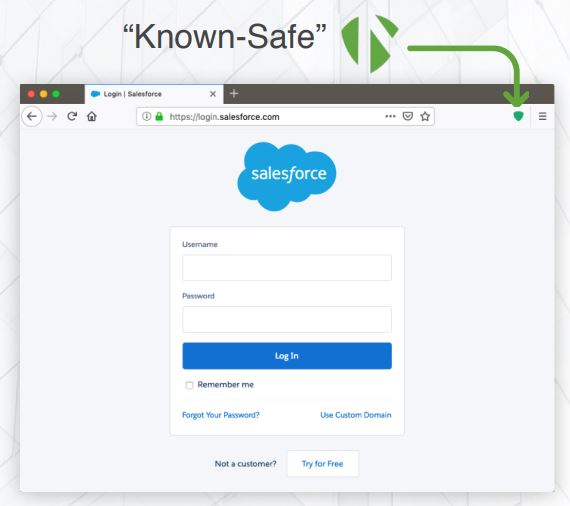570x506 pixels.
Task: Click the green shield extension icon
Action: (518, 116)
